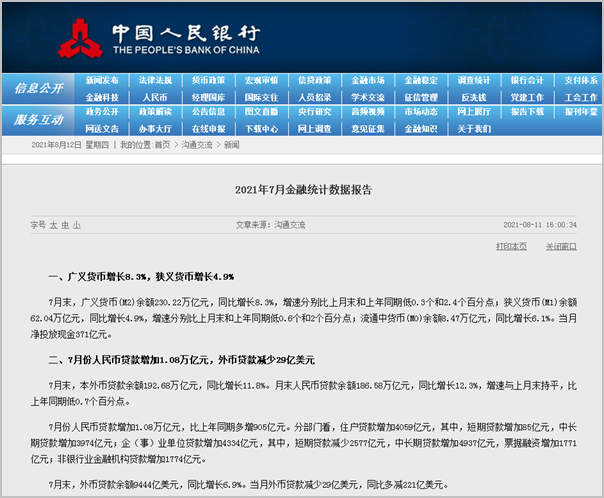Click the 关闭窗口 link
The height and width of the screenshot is (498, 604).
pos(561,246)
